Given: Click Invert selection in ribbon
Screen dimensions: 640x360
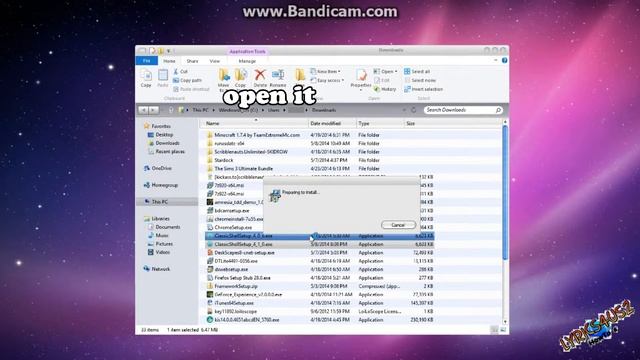Looking at the screenshot, I should pos(423,89).
